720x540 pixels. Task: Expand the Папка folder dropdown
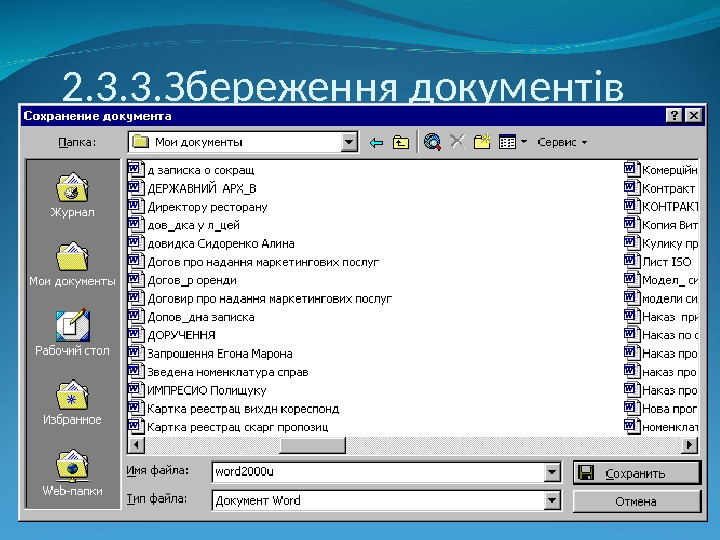pos(349,142)
